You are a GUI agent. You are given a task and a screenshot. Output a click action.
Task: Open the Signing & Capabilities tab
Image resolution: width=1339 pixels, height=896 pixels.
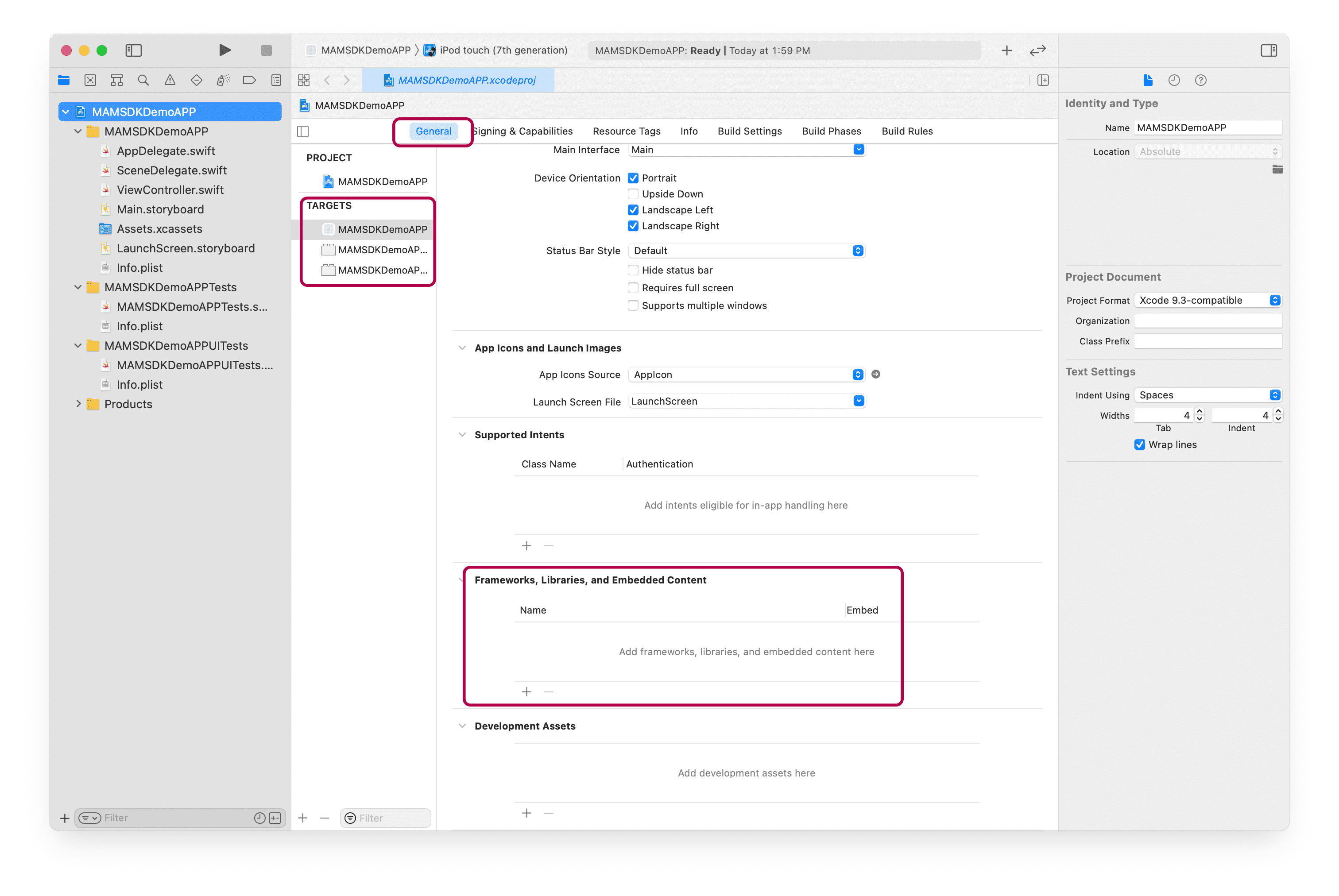click(522, 131)
